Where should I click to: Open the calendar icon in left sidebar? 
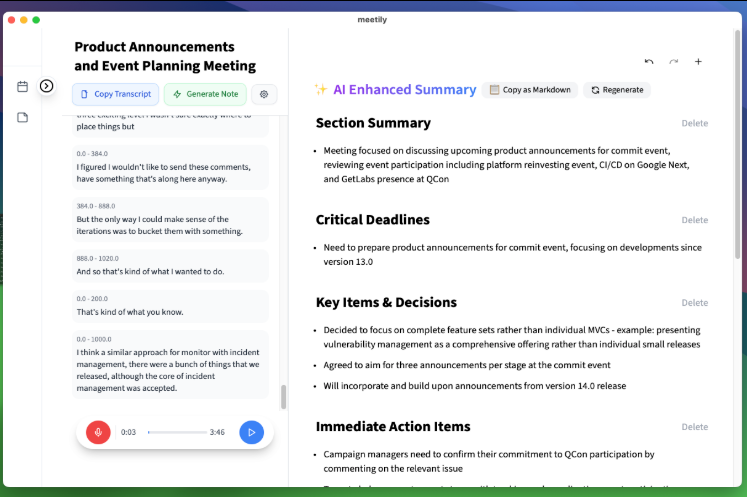(22, 87)
